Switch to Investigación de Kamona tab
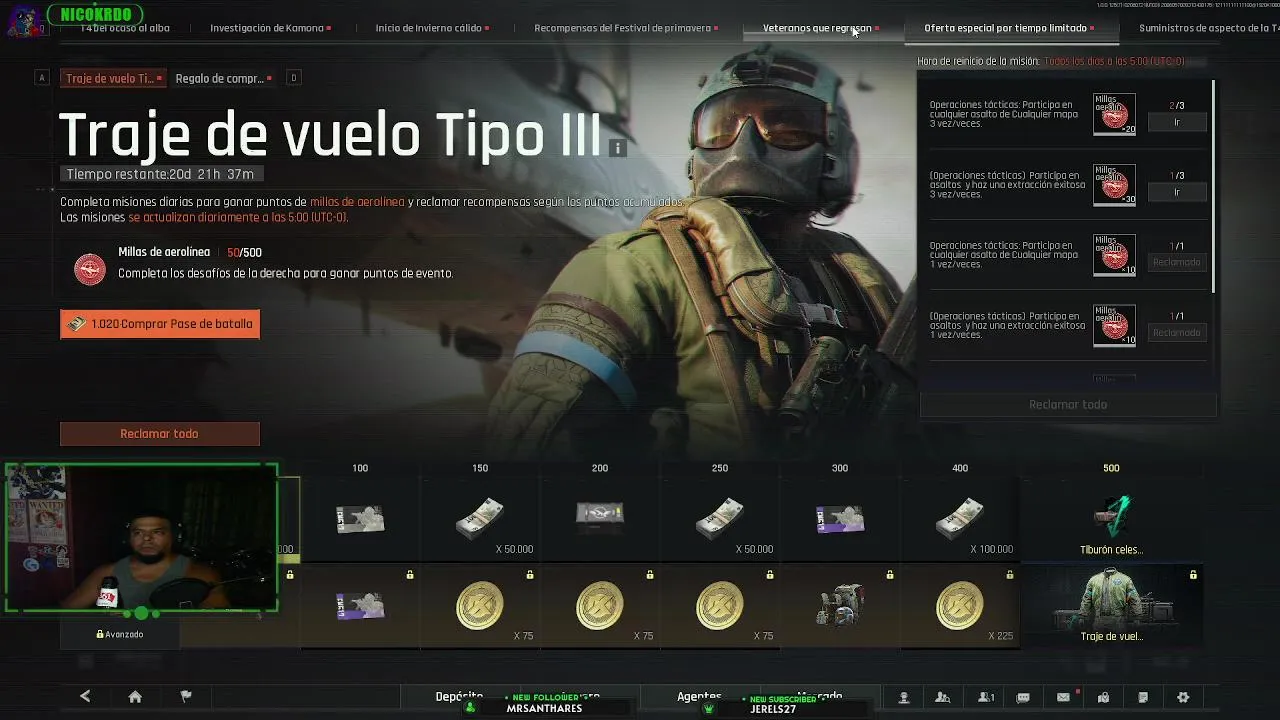The image size is (1280, 720). tap(267, 28)
